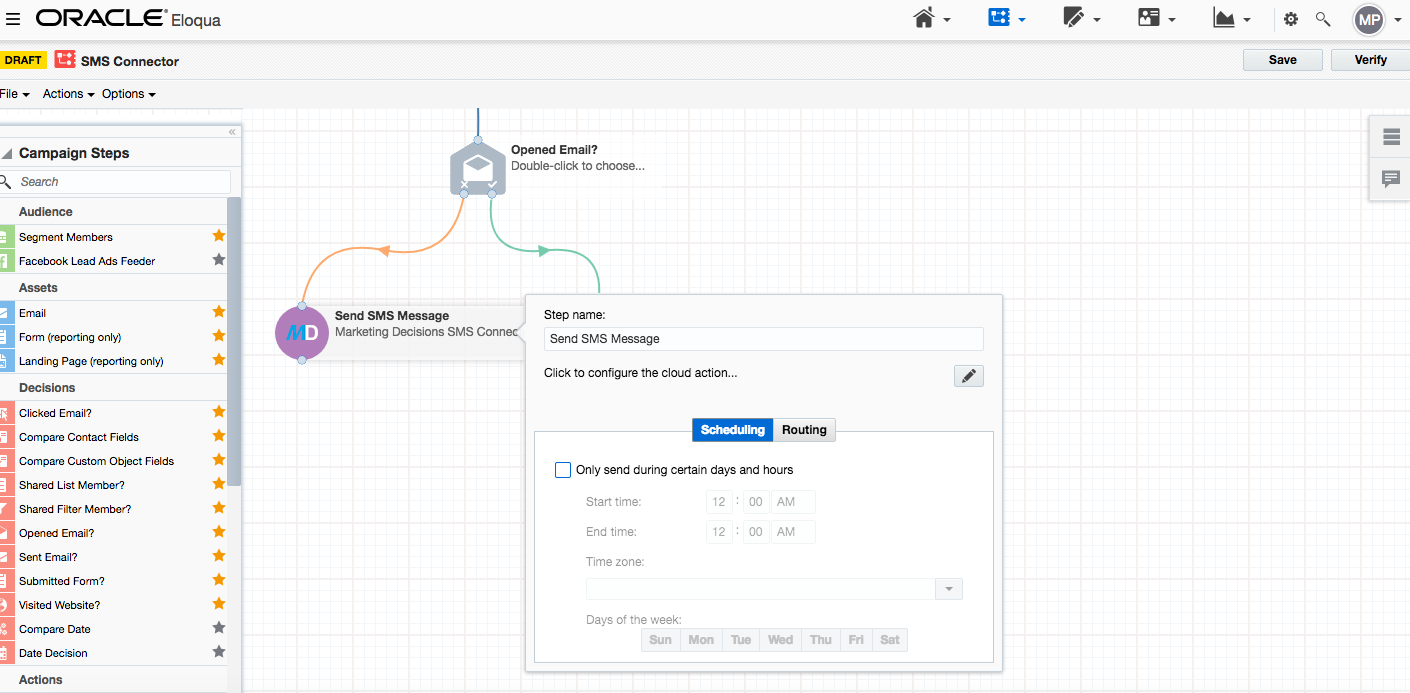Expand the home icon dropdown in header

coord(931,19)
